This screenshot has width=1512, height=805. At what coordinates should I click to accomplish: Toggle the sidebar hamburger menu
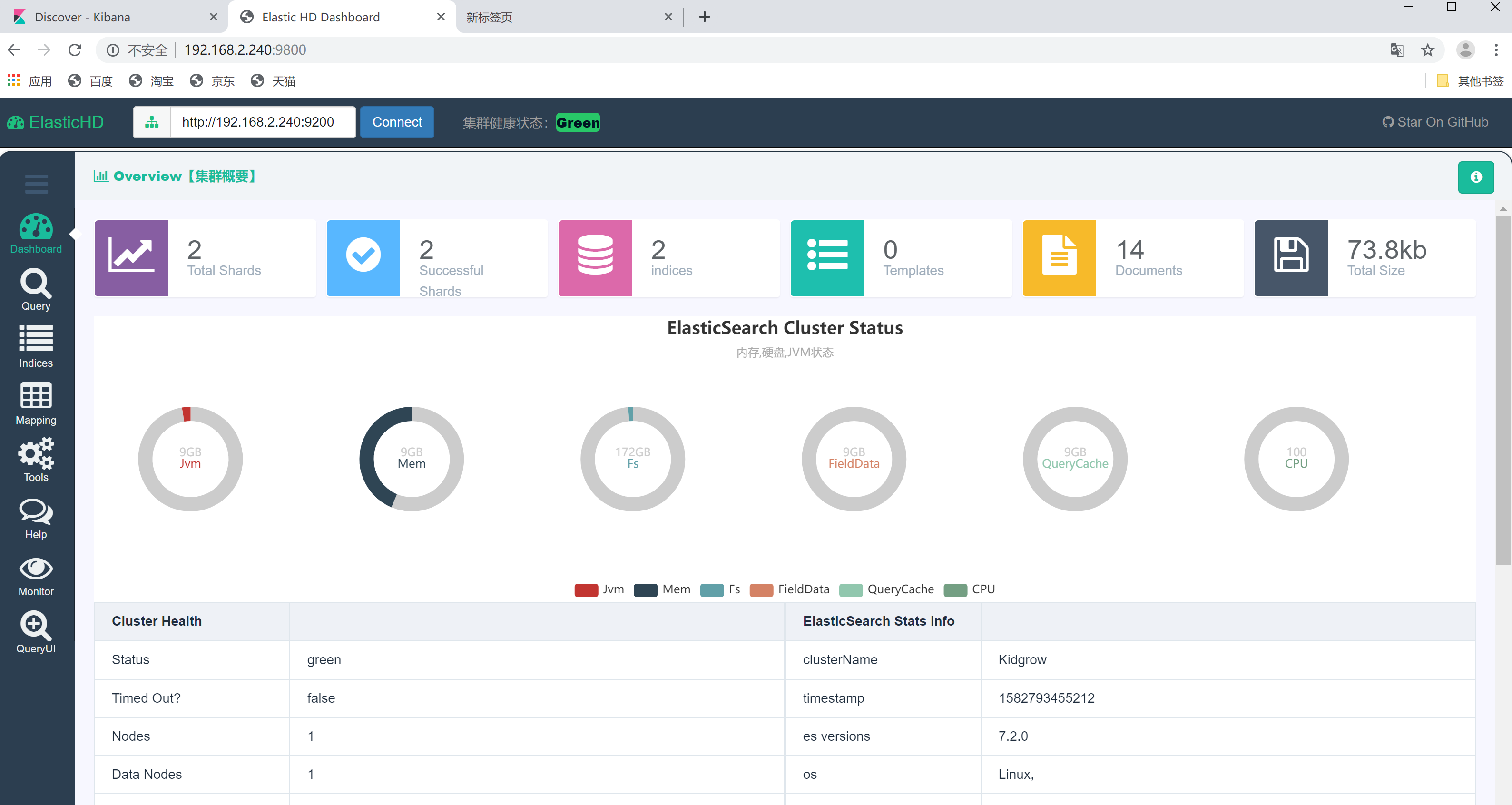pos(36,184)
